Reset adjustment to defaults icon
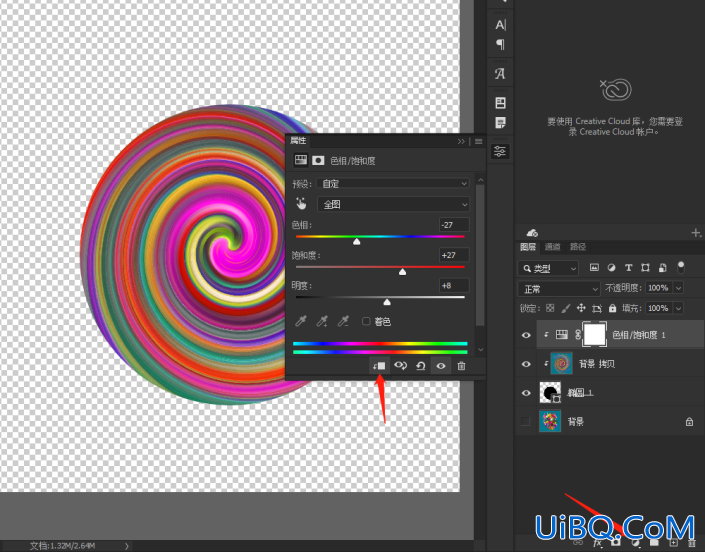Viewport: 705px width, 552px height. pyautogui.click(x=421, y=366)
